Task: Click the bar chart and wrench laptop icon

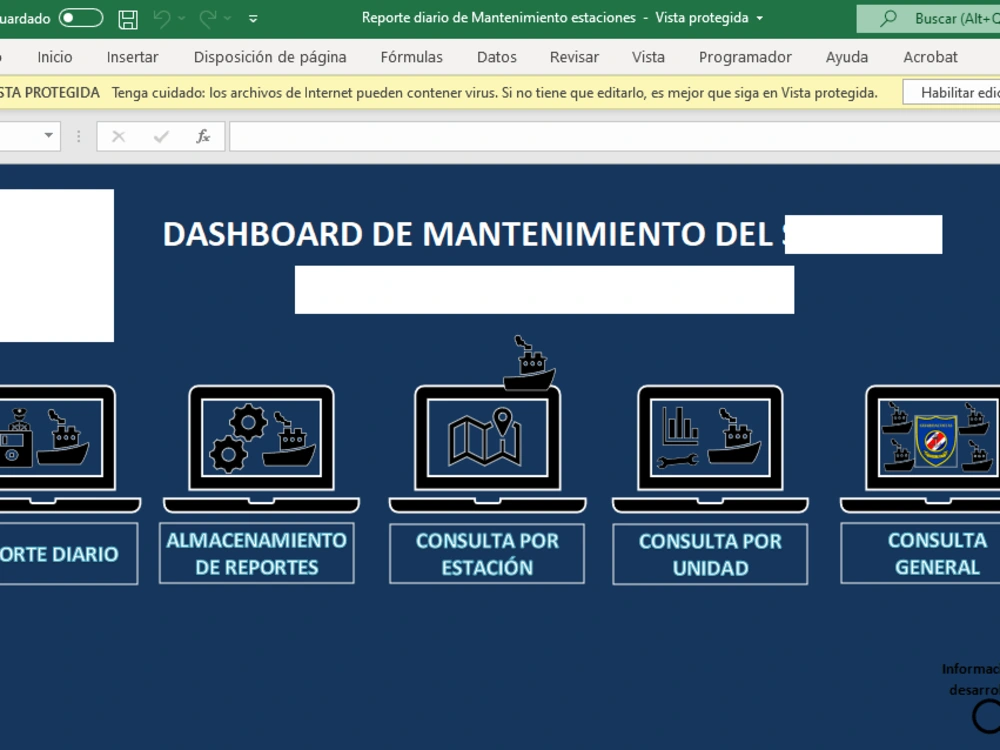Action: click(x=710, y=449)
